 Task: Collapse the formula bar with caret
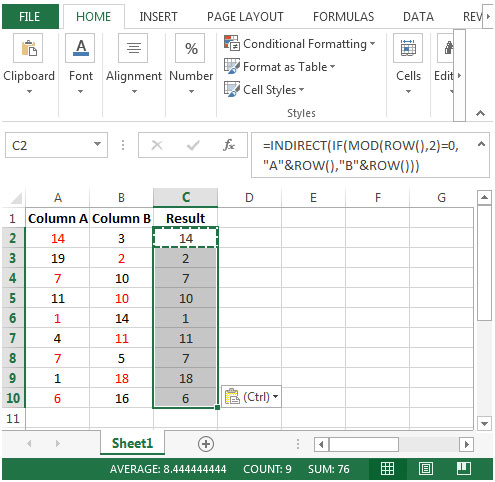coord(481,144)
